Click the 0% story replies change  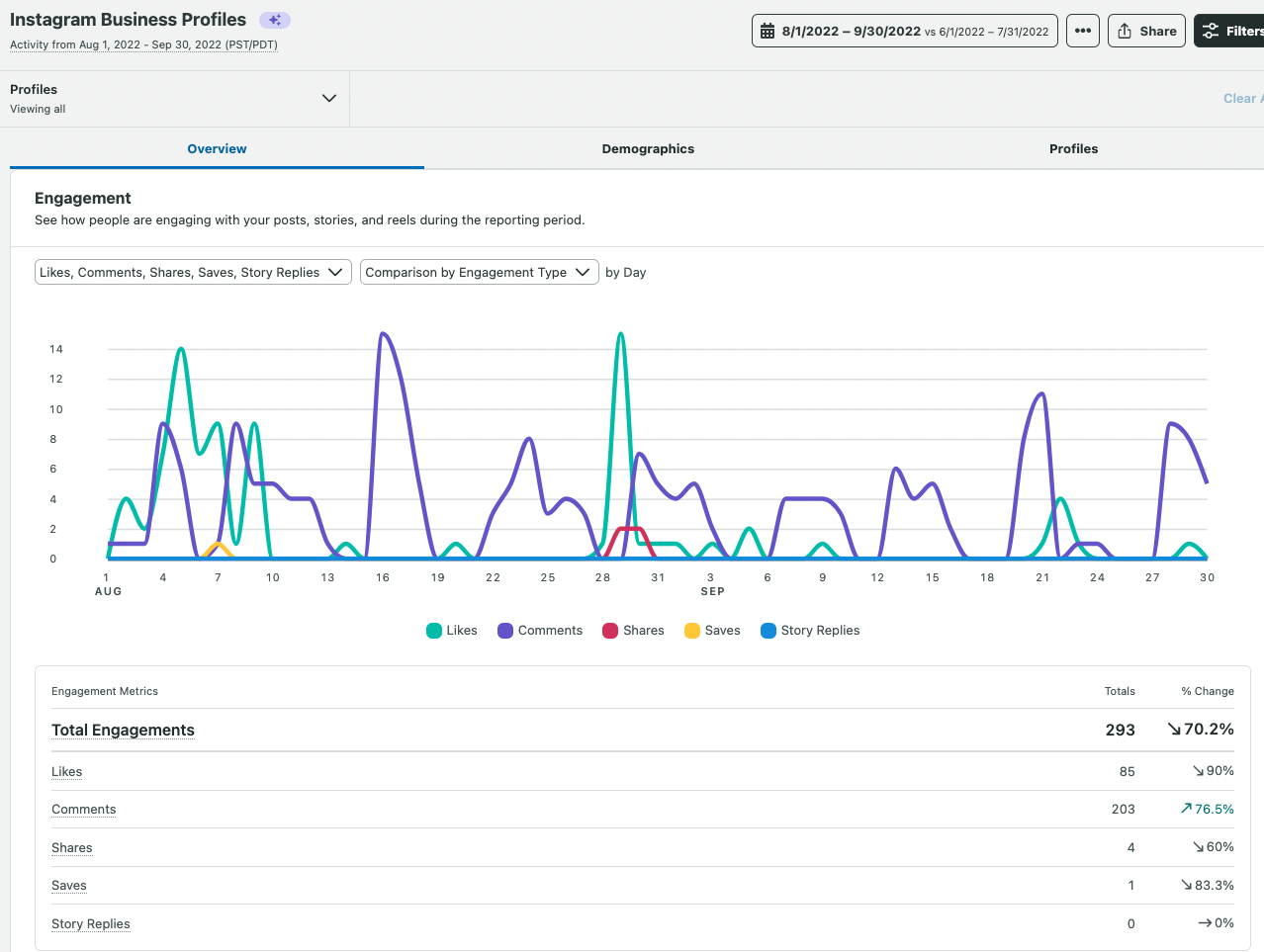click(1216, 923)
